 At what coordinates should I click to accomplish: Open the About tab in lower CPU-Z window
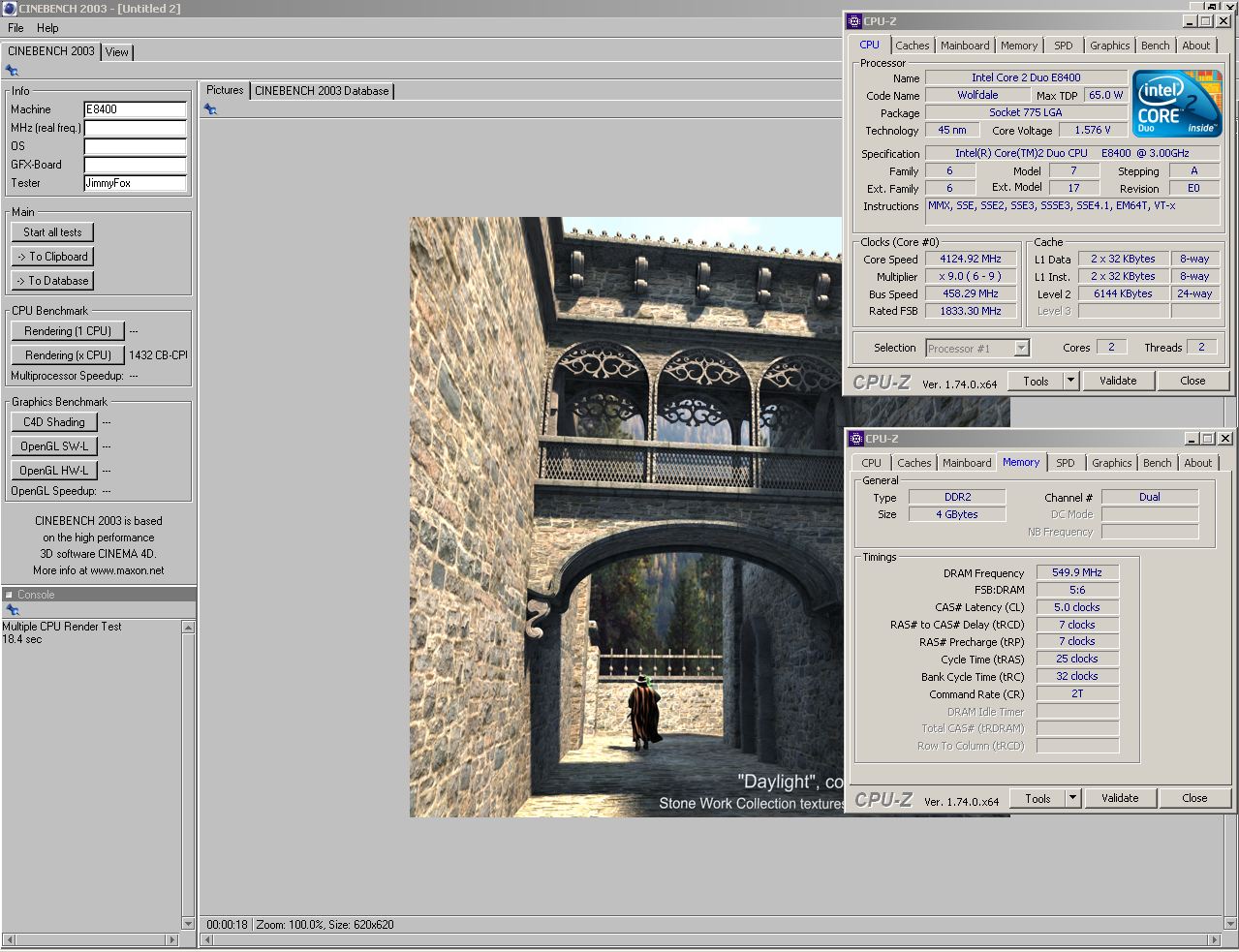[x=1198, y=463]
